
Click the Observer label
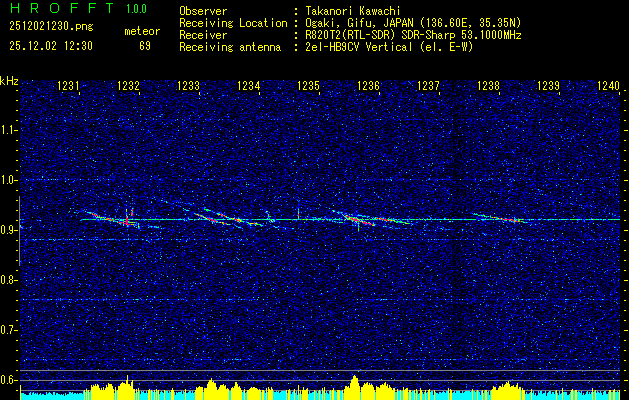point(203,11)
